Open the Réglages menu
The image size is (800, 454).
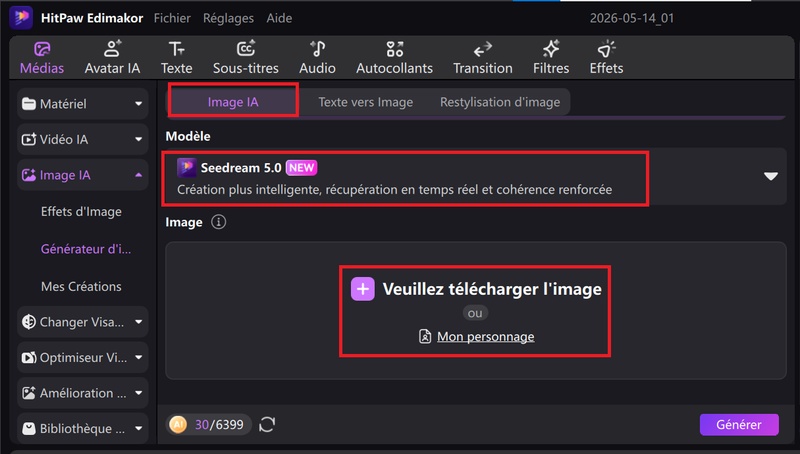click(x=228, y=18)
